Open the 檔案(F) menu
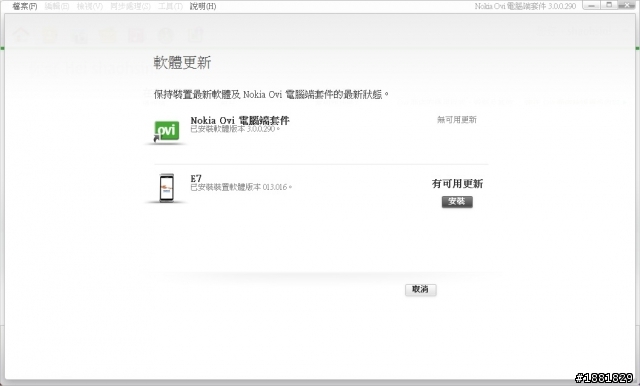Image resolution: width=640 pixels, height=386 pixels. point(24,6)
